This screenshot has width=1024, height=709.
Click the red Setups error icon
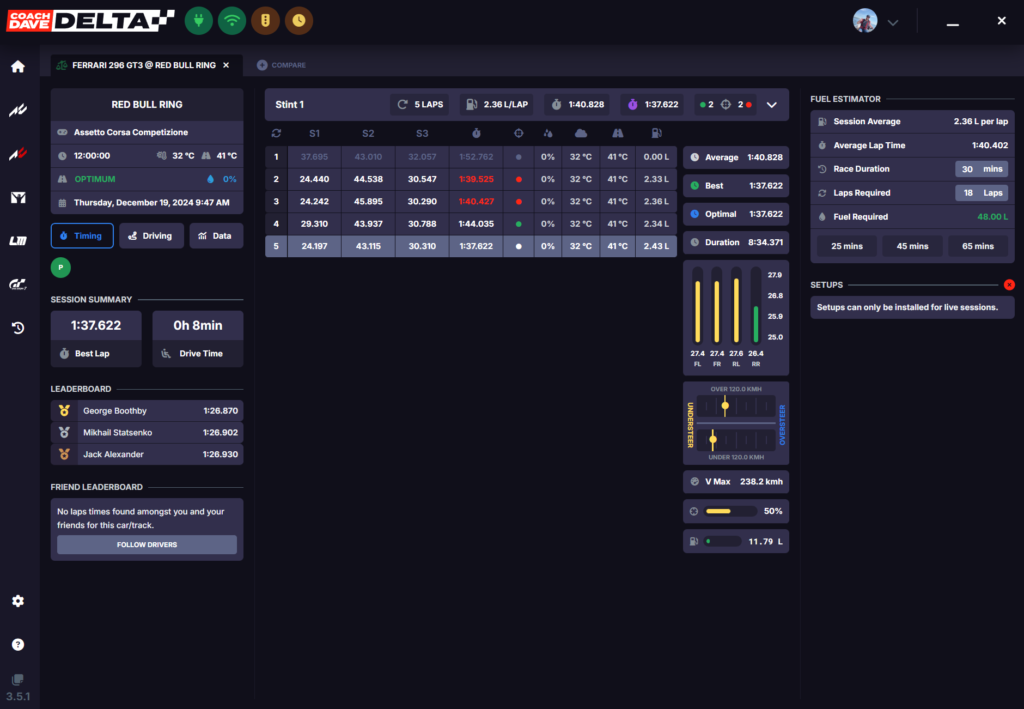coord(1008,285)
